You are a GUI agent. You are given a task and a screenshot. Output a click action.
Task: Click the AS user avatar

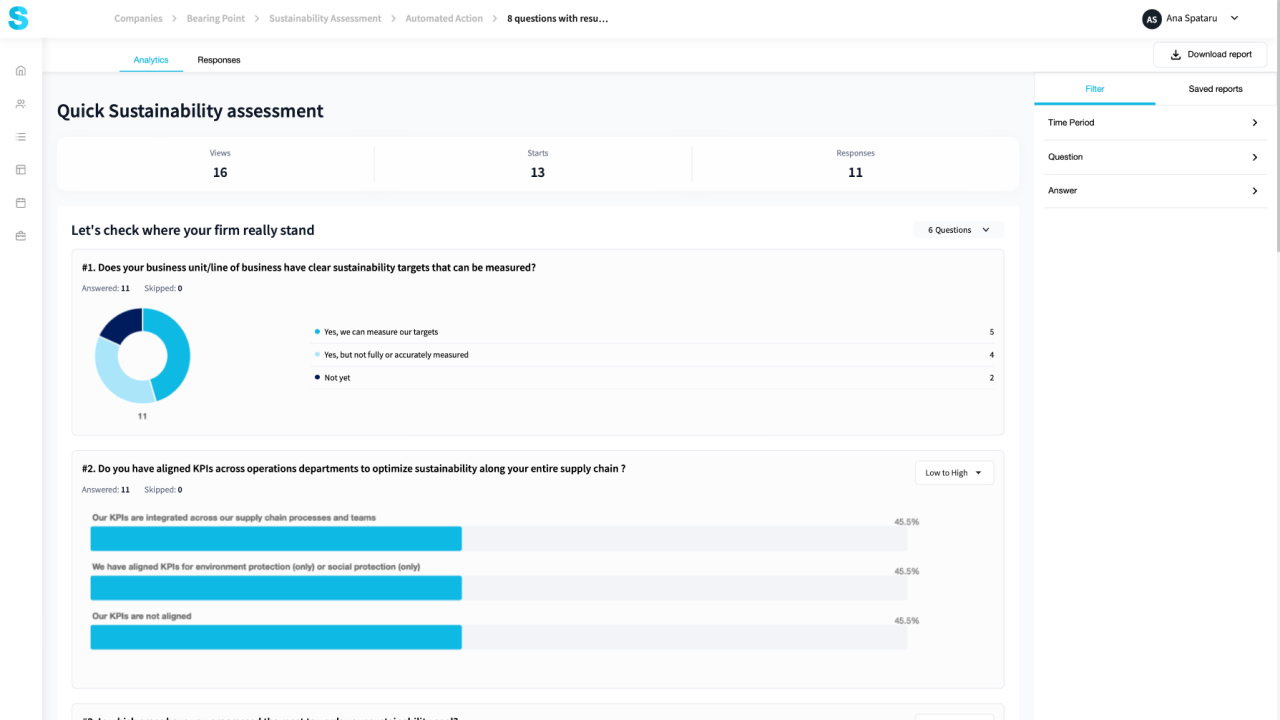click(x=1152, y=19)
